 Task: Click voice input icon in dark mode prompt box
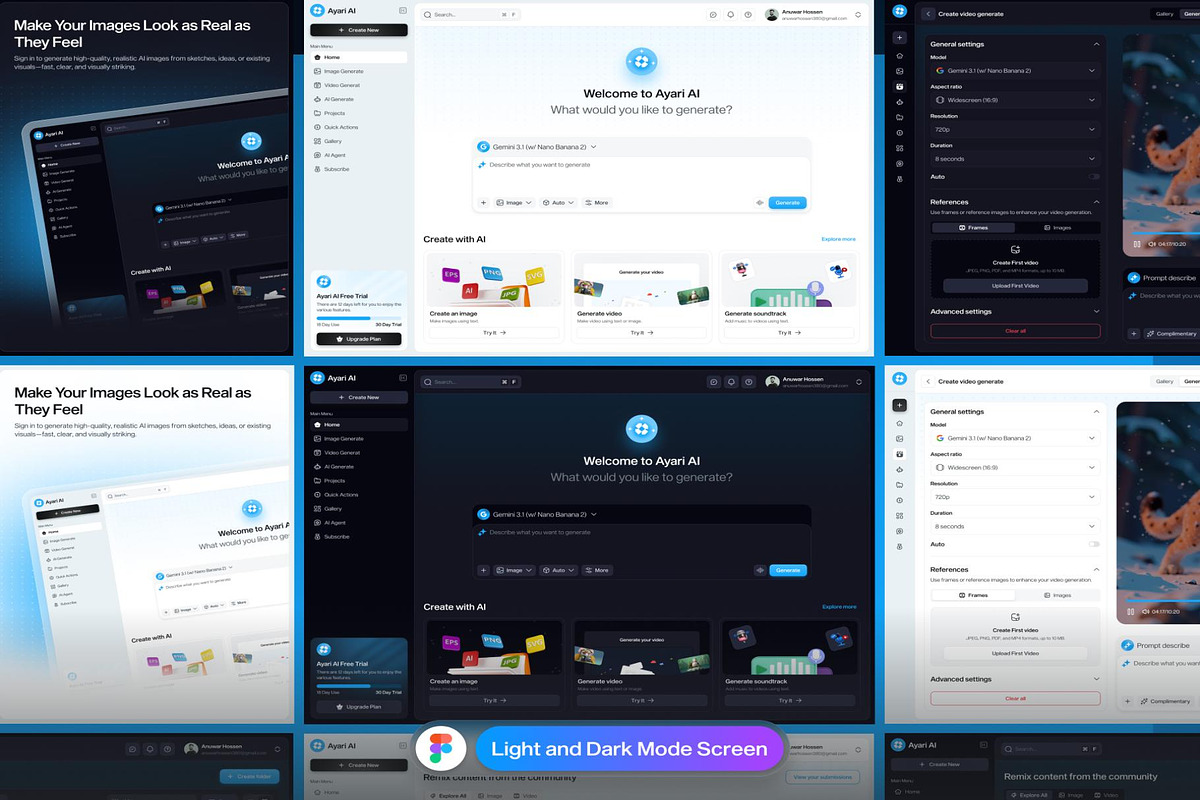760,570
